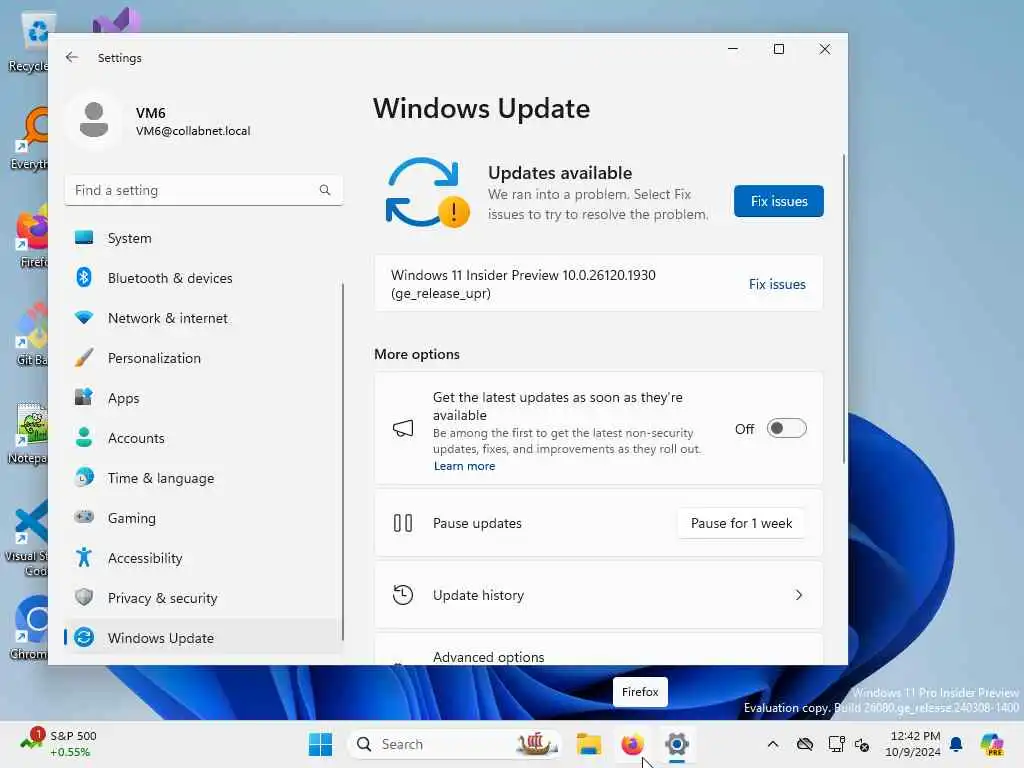This screenshot has width=1024, height=768.
Task: Click the main page vertical scrollbar
Action: [x=844, y=308]
